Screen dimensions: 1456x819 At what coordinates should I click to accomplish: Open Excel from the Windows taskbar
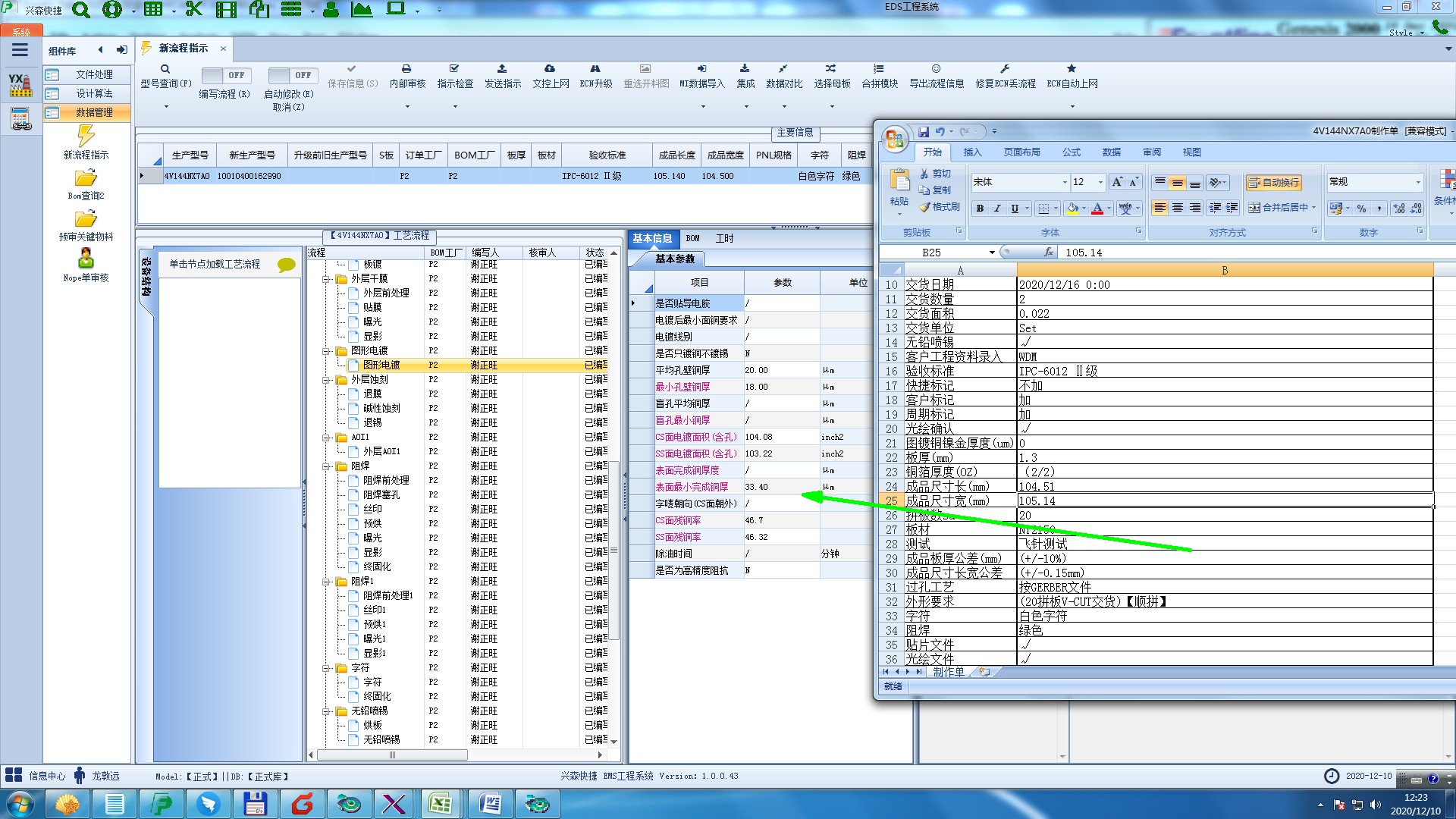[x=440, y=804]
